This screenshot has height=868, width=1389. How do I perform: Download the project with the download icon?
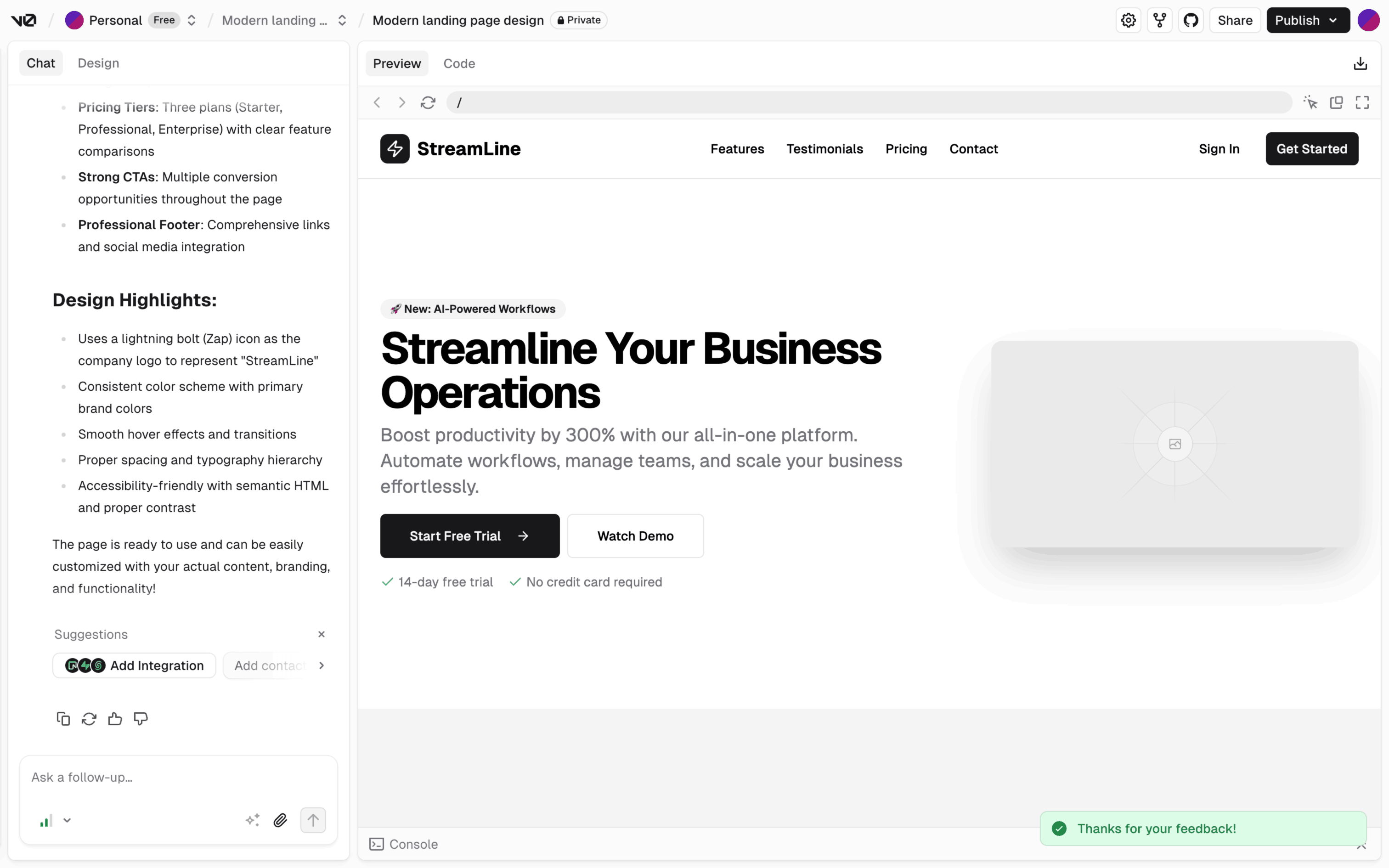point(1360,64)
